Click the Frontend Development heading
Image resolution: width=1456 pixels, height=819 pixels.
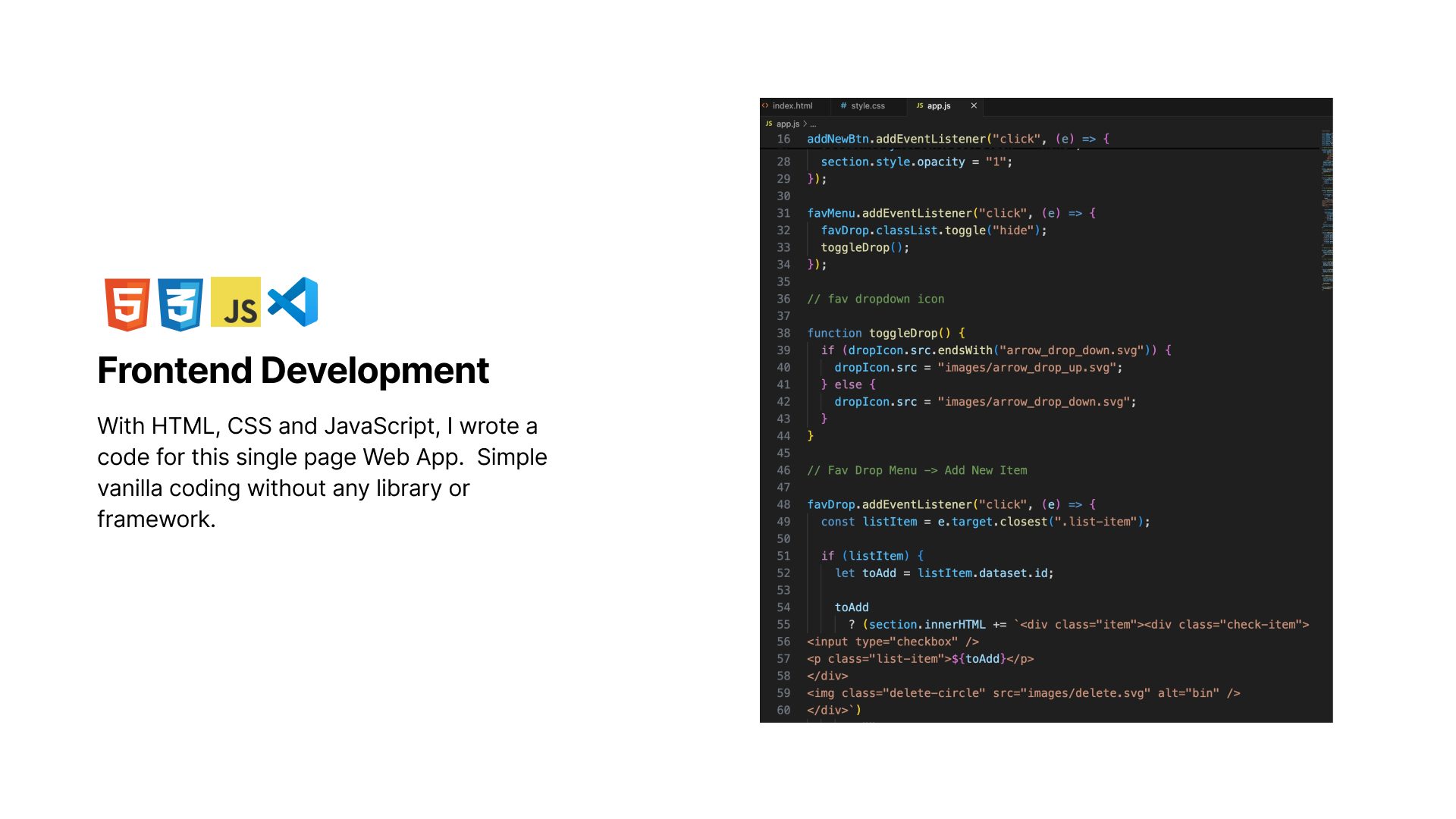tap(293, 371)
